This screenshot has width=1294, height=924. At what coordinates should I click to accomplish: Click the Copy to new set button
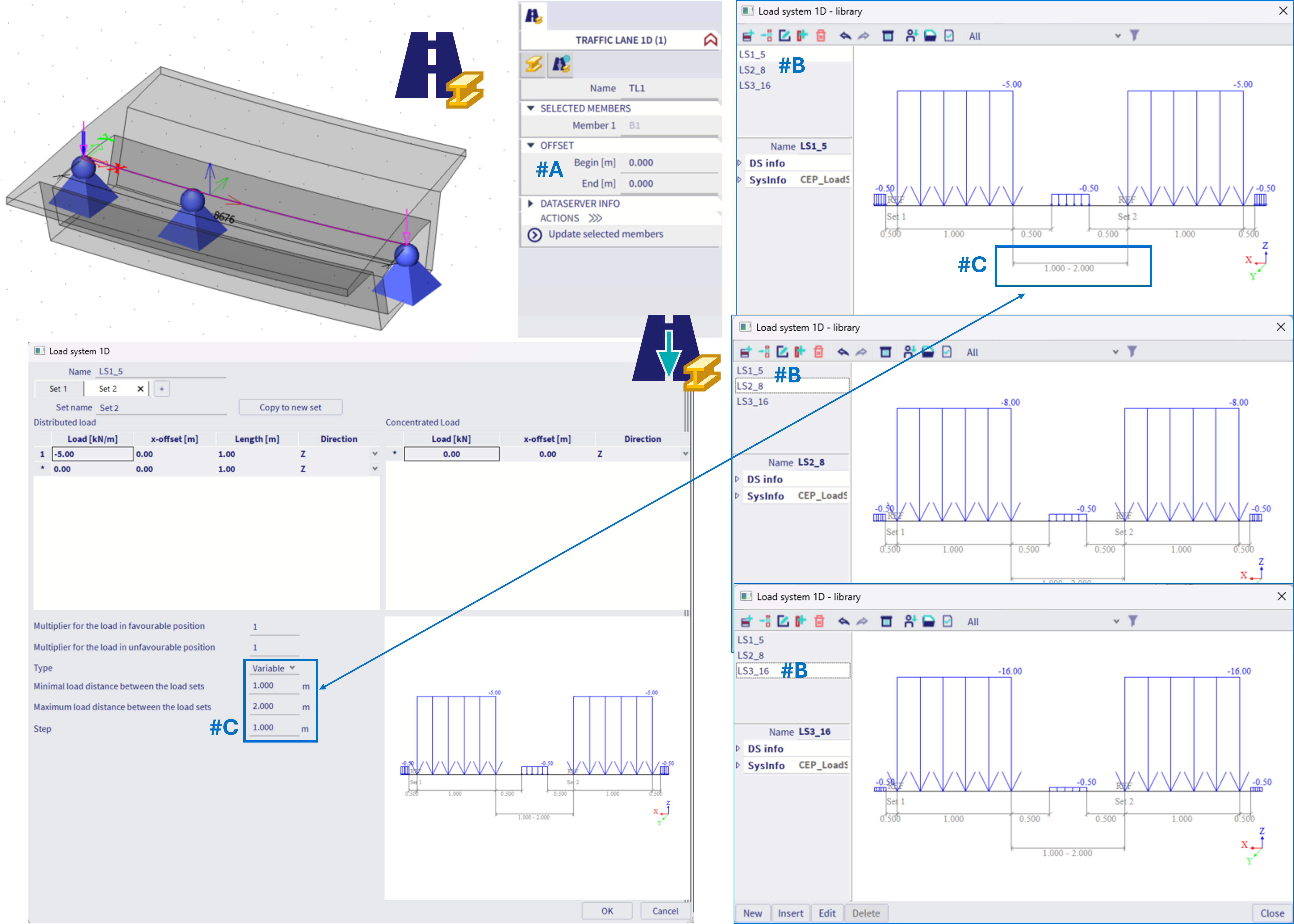[x=290, y=407]
